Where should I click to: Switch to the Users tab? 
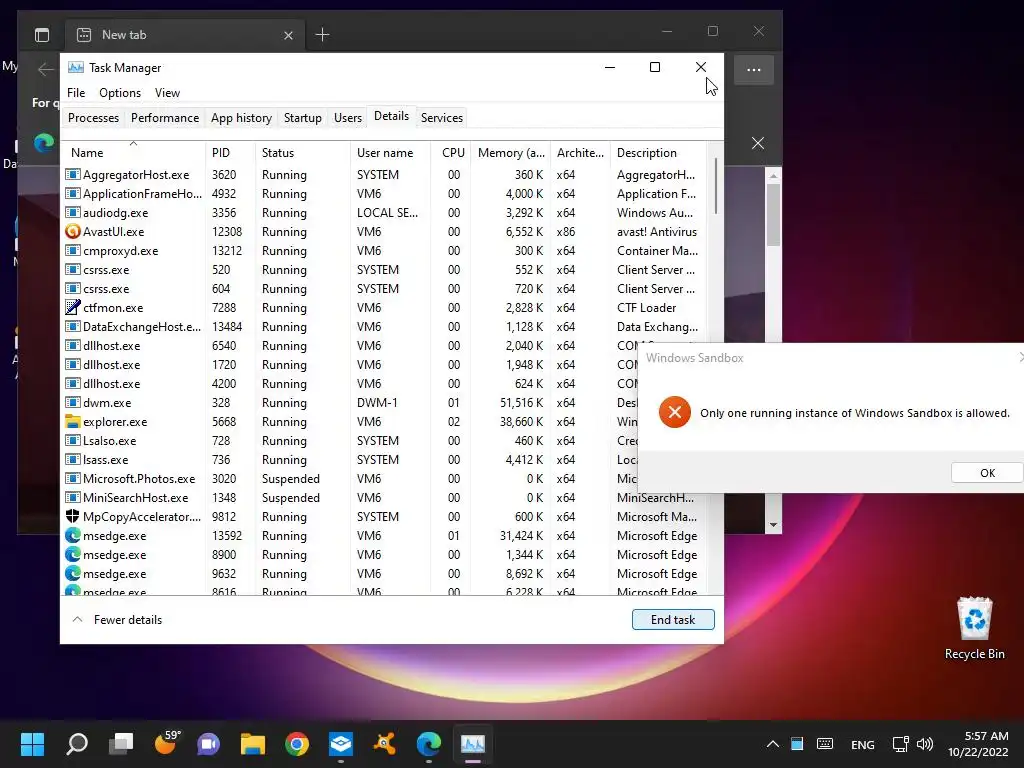[347, 118]
